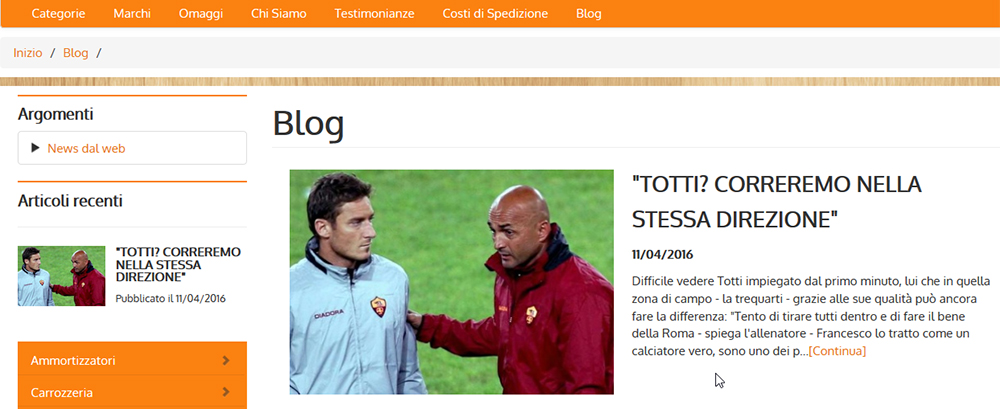Open the Marchi menu item
The width and height of the screenshot is (1000, 409).
tap(132, 13)
